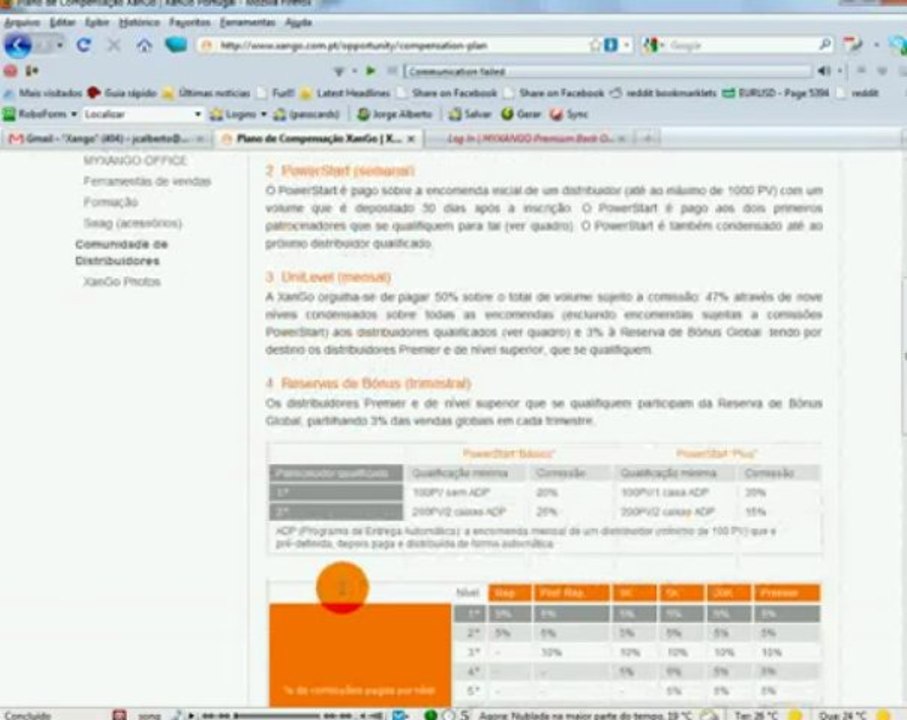Open the Ferramentas de vendas sidebar link

point(147,182)
